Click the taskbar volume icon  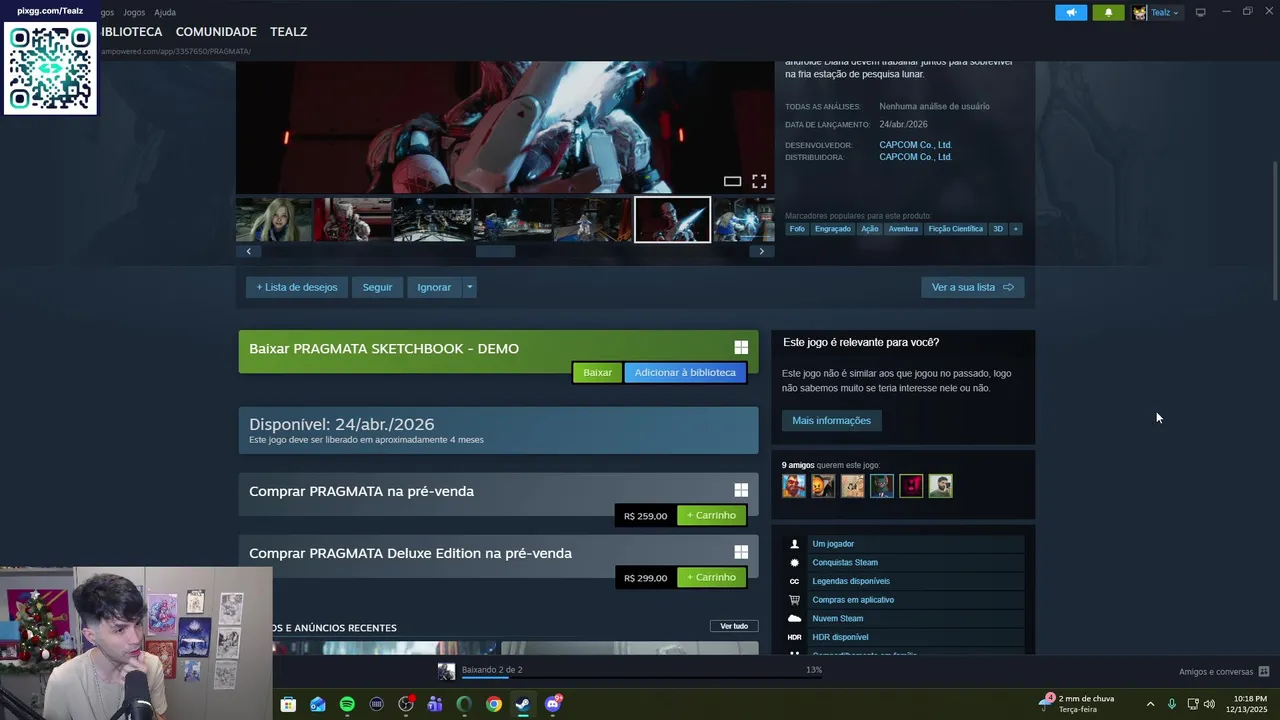[x=1209, y=704]
